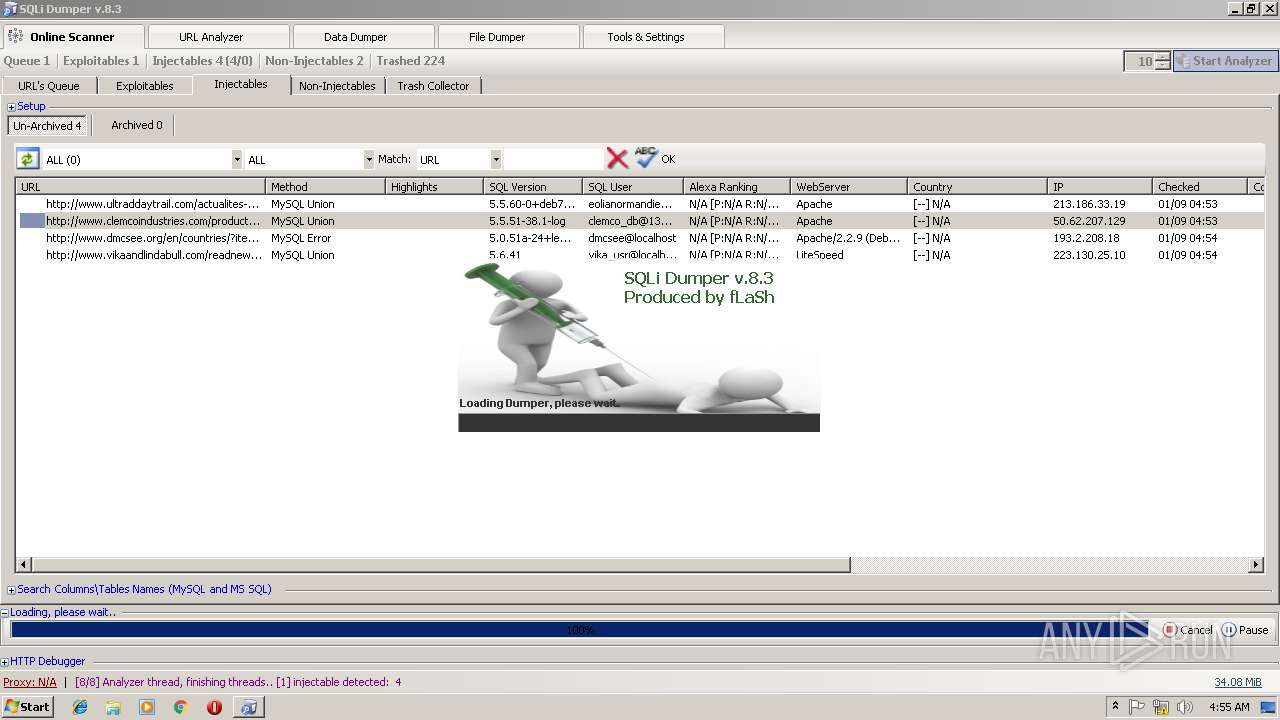Image resolution: width=1280 pixels, height=720 pixels.
Task: Click the filter text input field
Action: [554, 159]
